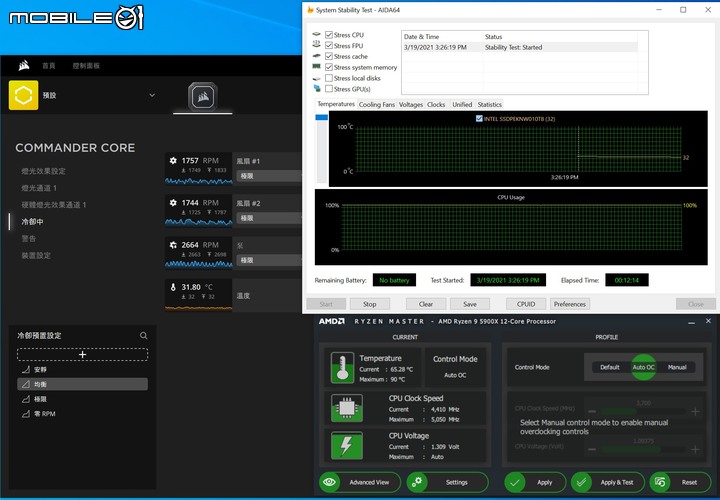Image resolution: width=720 pixels, height=500 pixels.
Task: Open the 首頁 home menu in iCUE
Action: [49, 66]
